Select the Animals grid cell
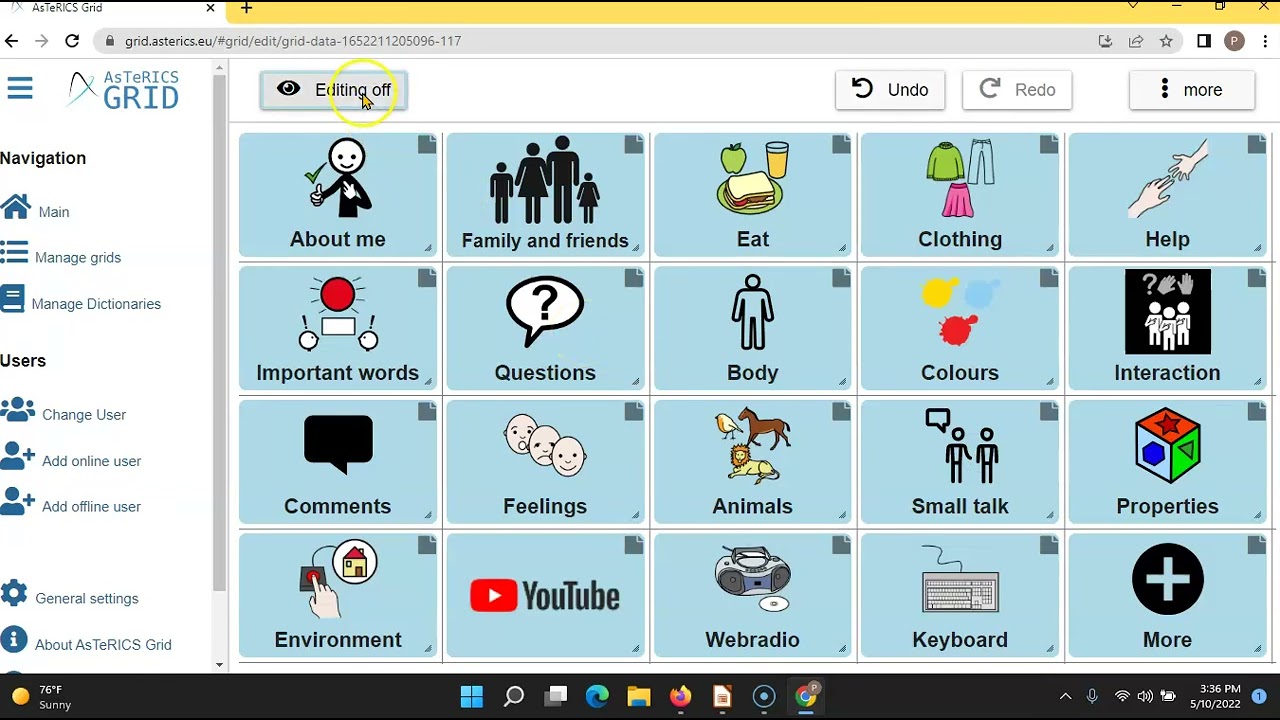1280x720 pixels. 753,461
